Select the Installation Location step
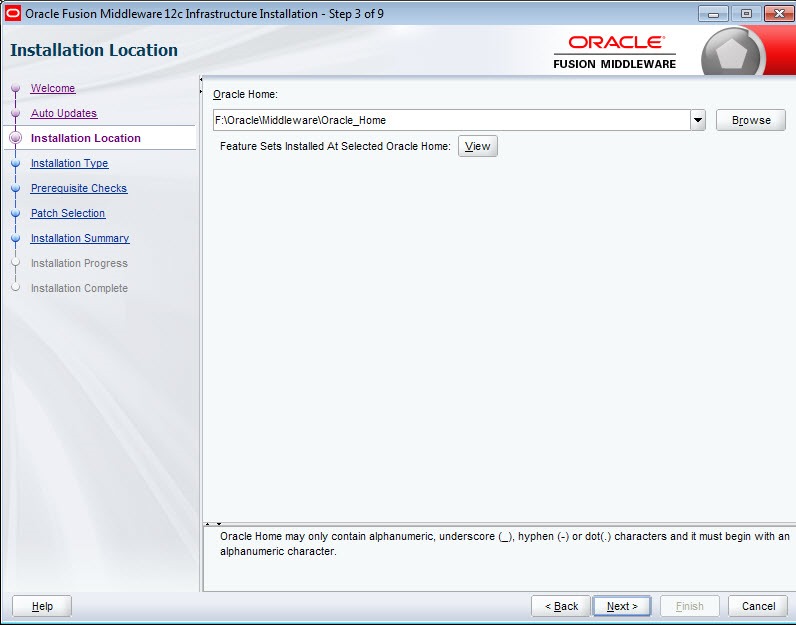 coord(86,138)
